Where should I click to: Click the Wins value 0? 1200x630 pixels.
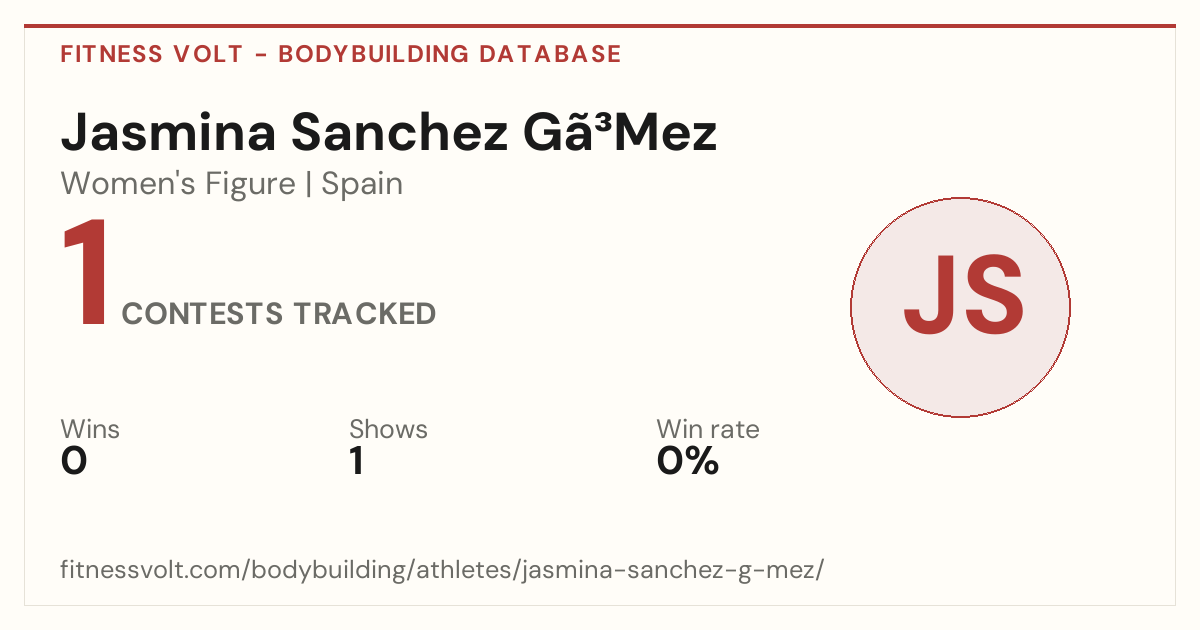74,462
